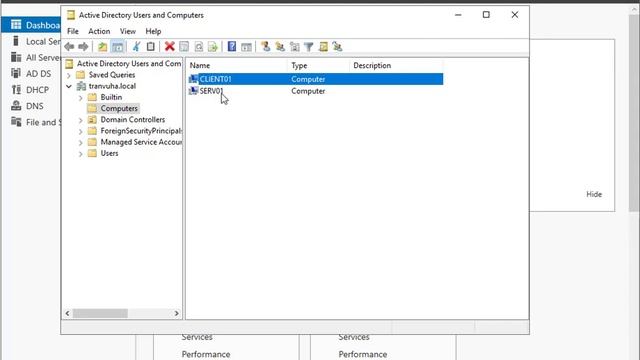
Task: Click the Find objects toolbar icon
Action: [x=323, y=47]
